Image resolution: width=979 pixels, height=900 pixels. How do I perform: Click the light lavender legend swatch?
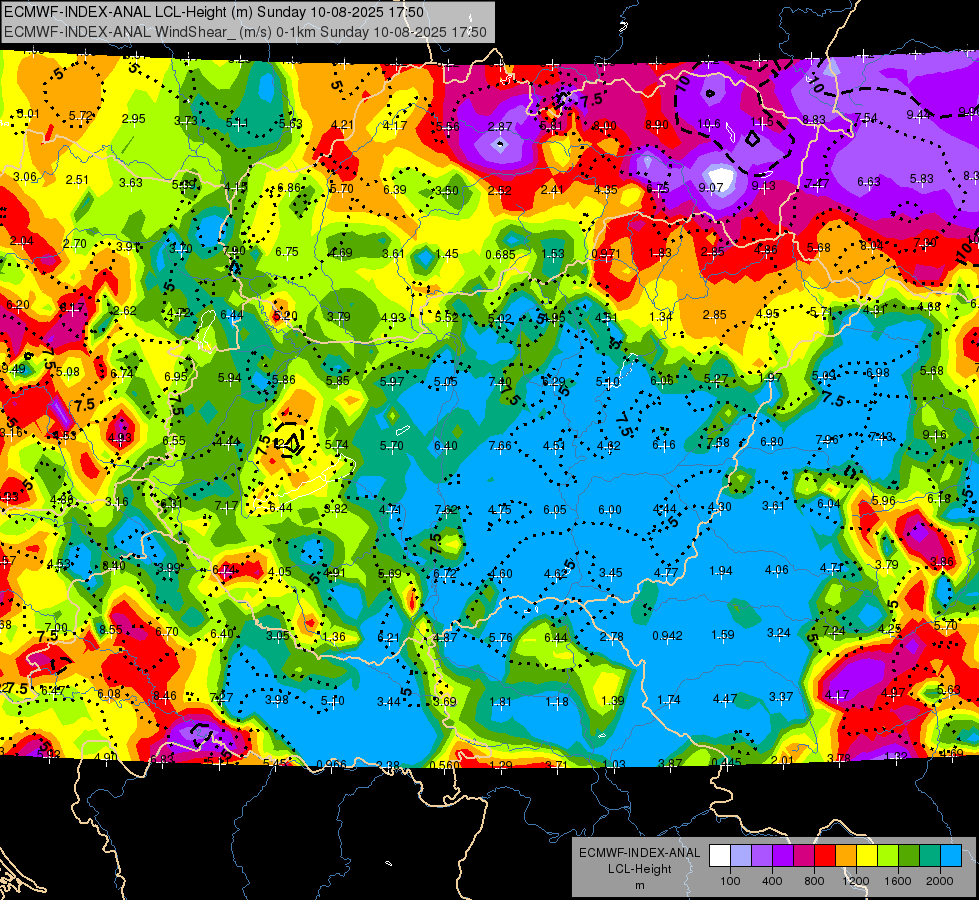pyautogui.click(x=741, y=856)
